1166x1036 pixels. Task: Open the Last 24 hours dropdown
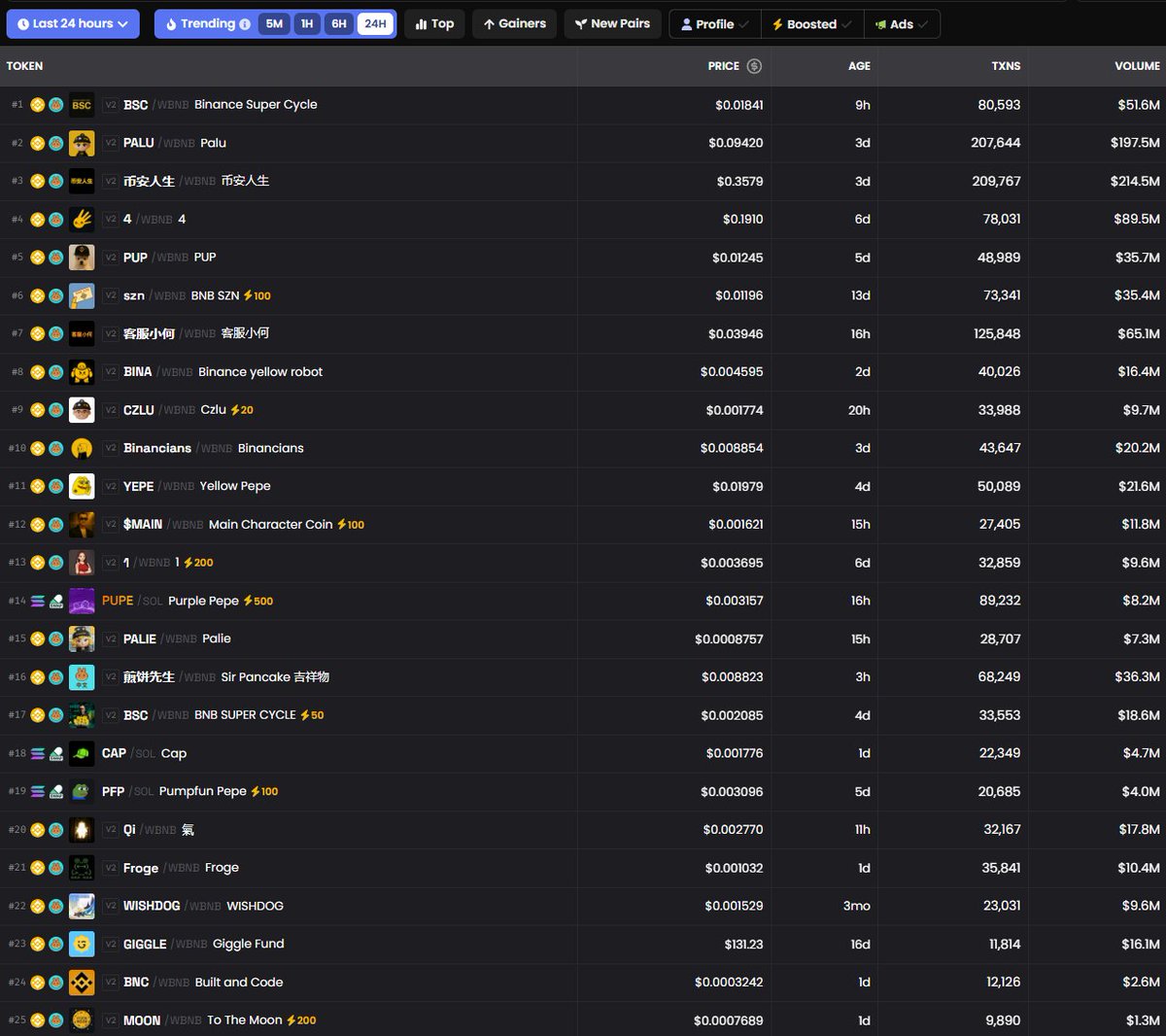coord(73,24)
